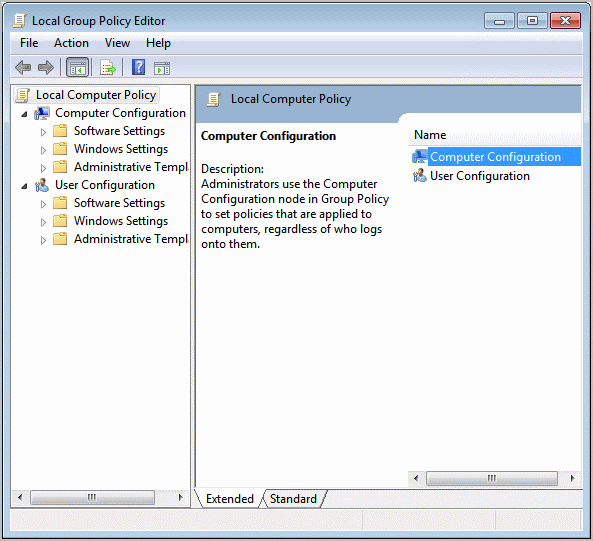Go back using the Back arrow

pyautogui.click(x=23, y=68)
